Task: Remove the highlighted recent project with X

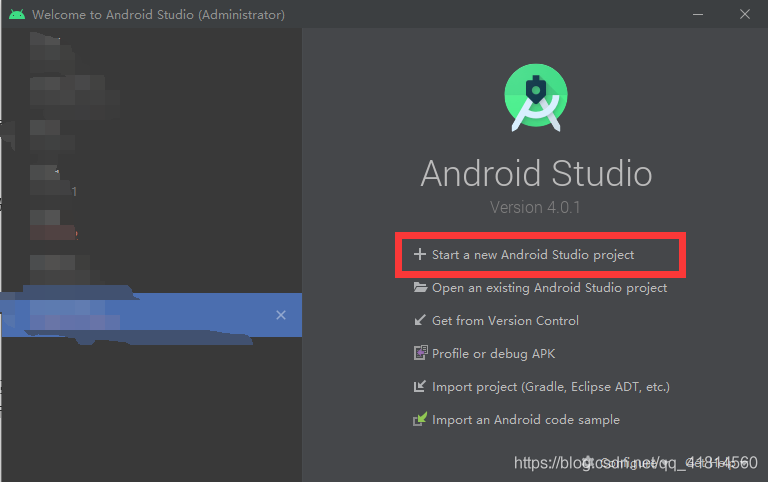Action: [281, 315]
